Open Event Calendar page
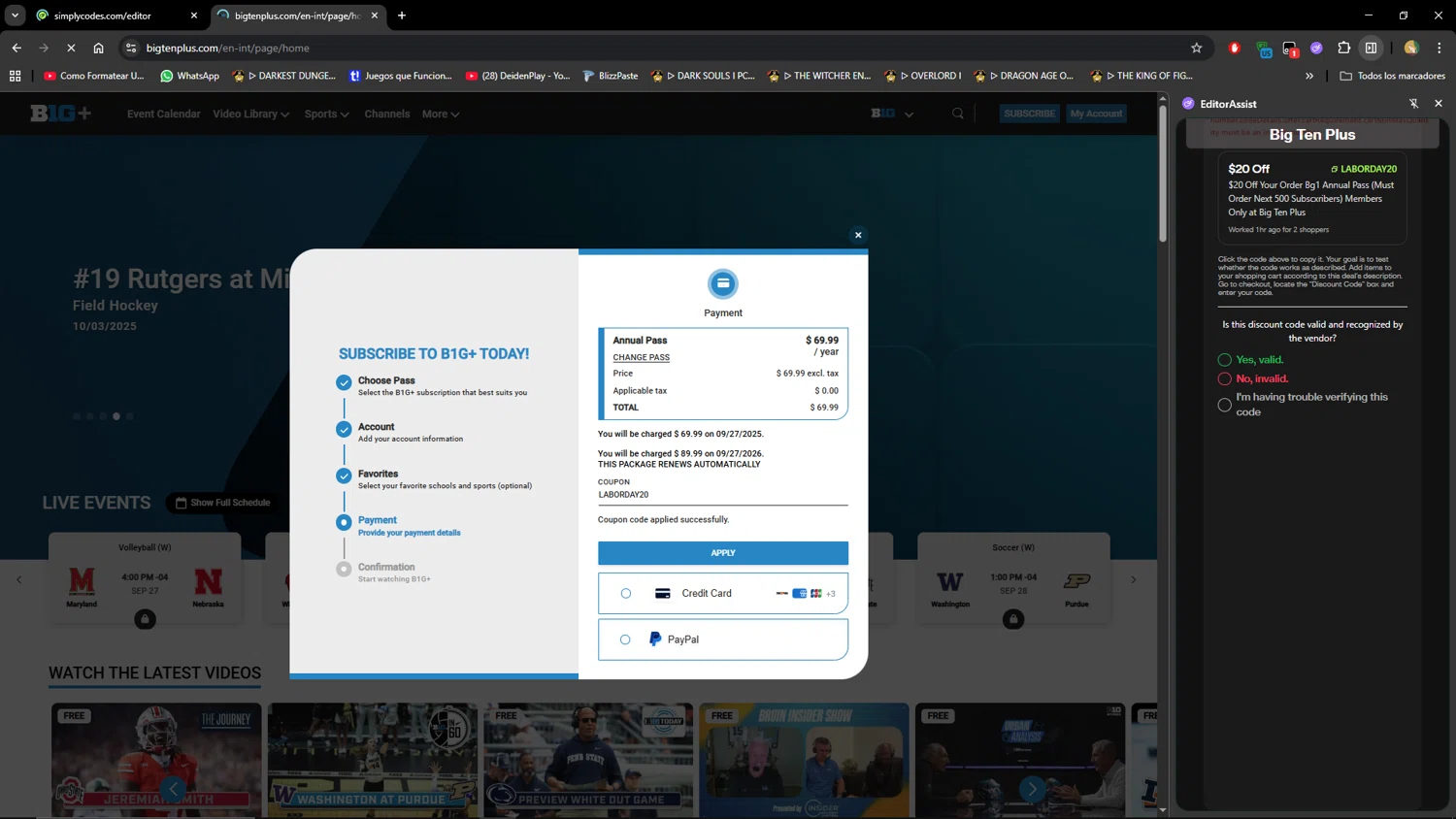The width and height of the screenshot is (1456, 819). (x=163, y=114)
